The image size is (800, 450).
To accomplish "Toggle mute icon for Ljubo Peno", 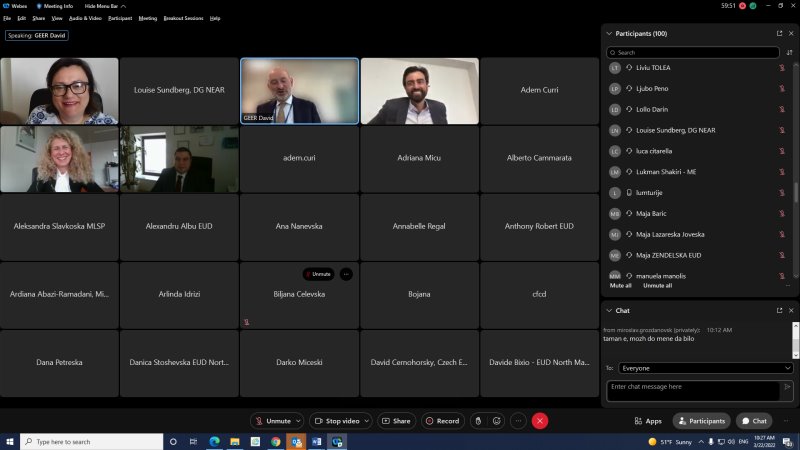I will [x=782, y=89].
